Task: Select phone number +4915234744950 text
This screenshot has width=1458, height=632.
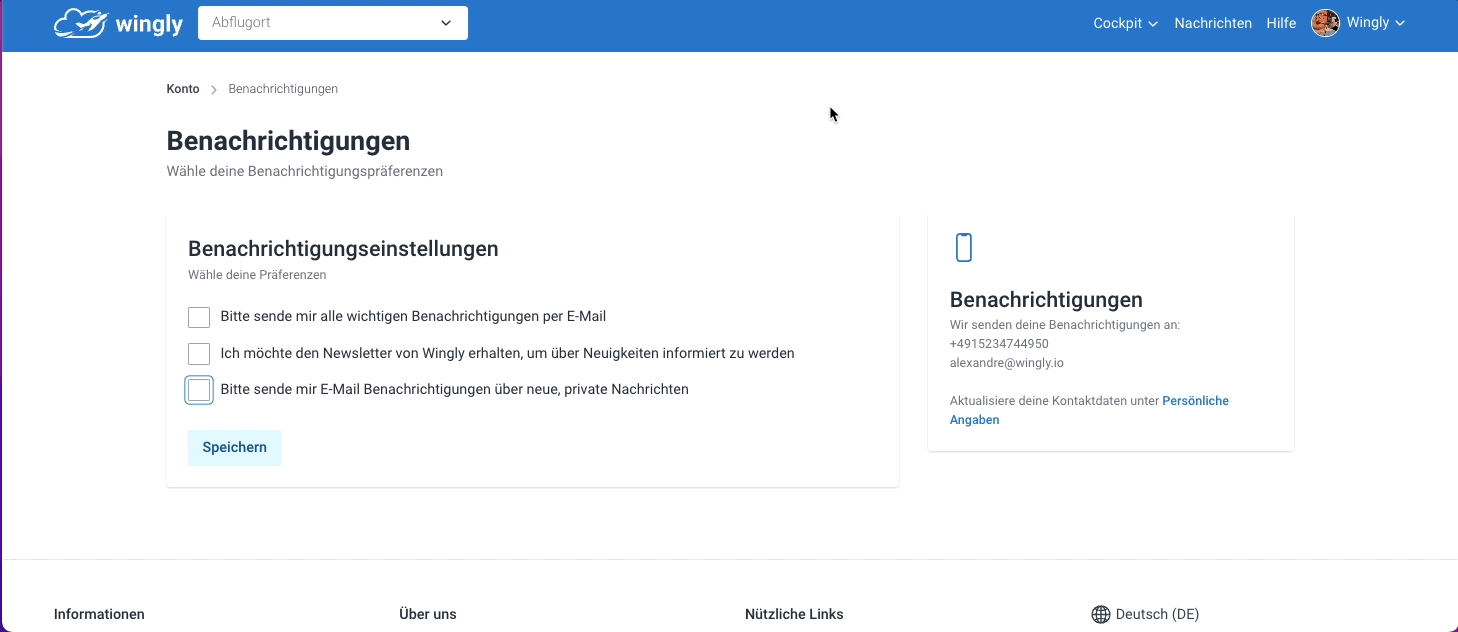Action: [x=999, y=344]
